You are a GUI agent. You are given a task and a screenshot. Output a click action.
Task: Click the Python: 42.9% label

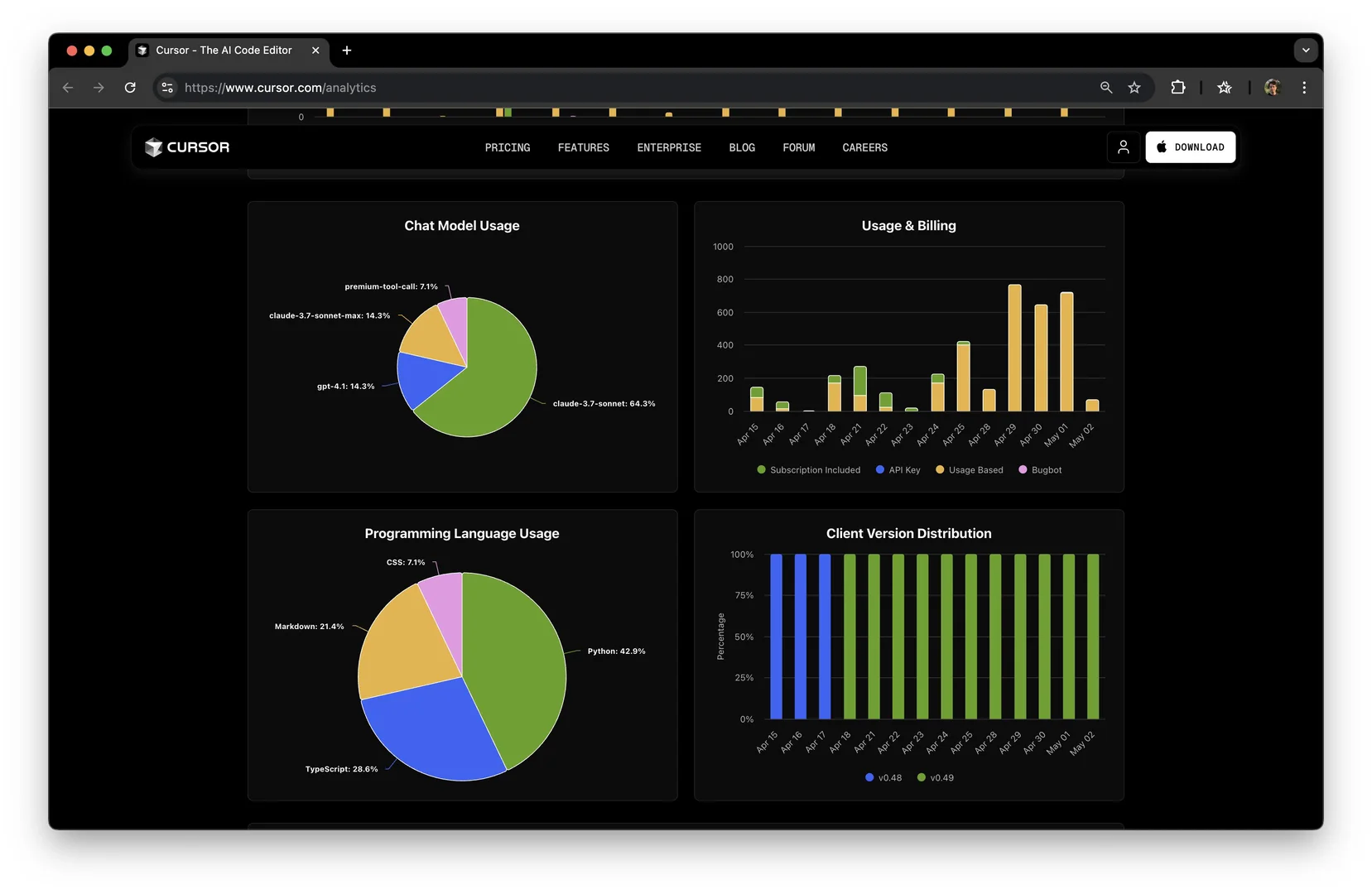[x=616, y=651]
